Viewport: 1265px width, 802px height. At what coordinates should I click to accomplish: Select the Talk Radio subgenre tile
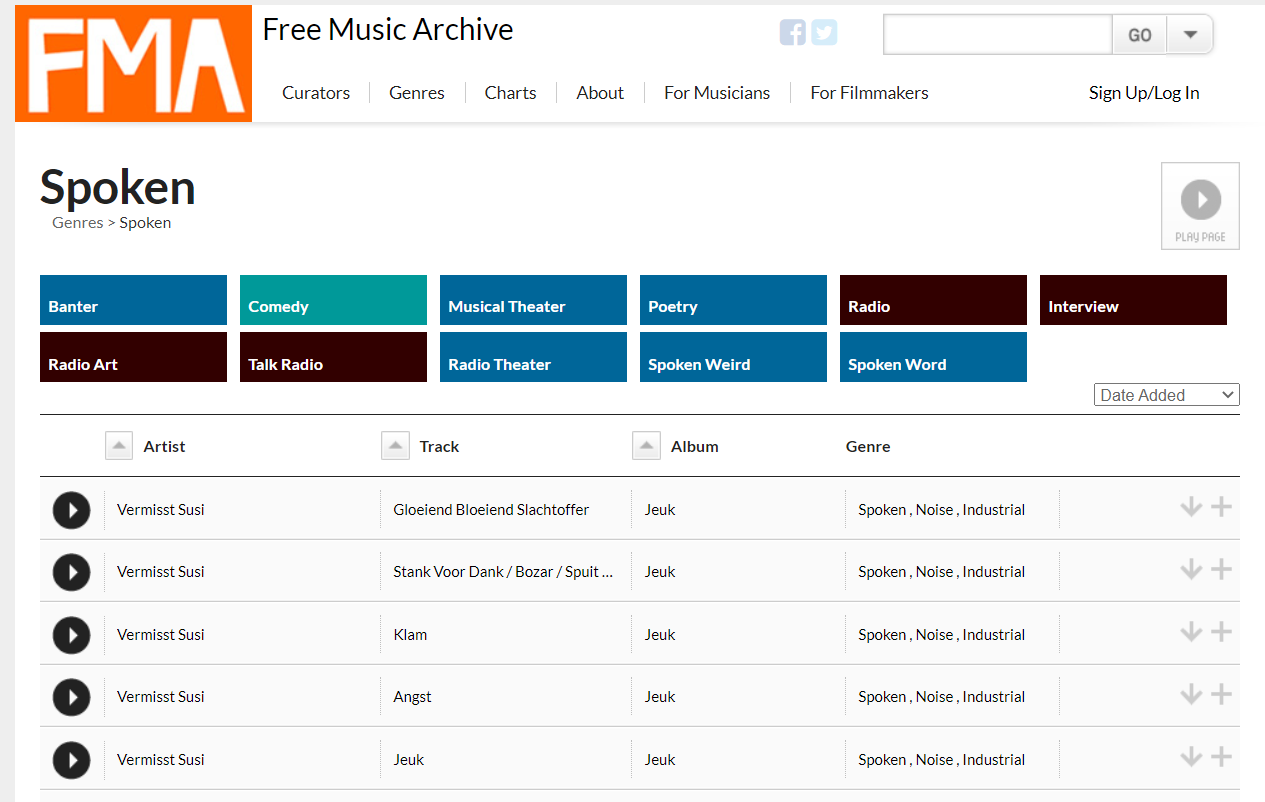click(333, 357)
